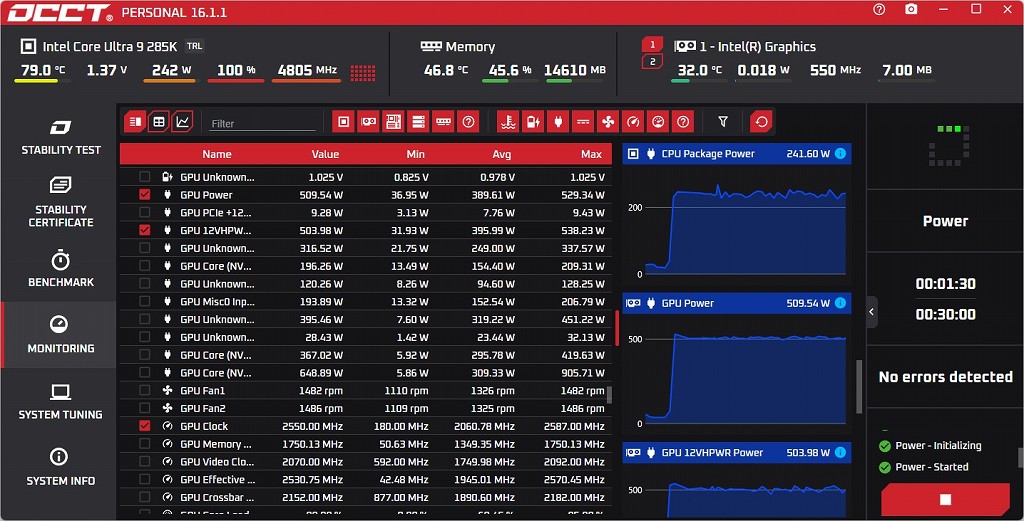The width and height of the screenshot is (1024, 521).
Task: Toggle the CPU sensor category filter
Action: coord(344,121)
